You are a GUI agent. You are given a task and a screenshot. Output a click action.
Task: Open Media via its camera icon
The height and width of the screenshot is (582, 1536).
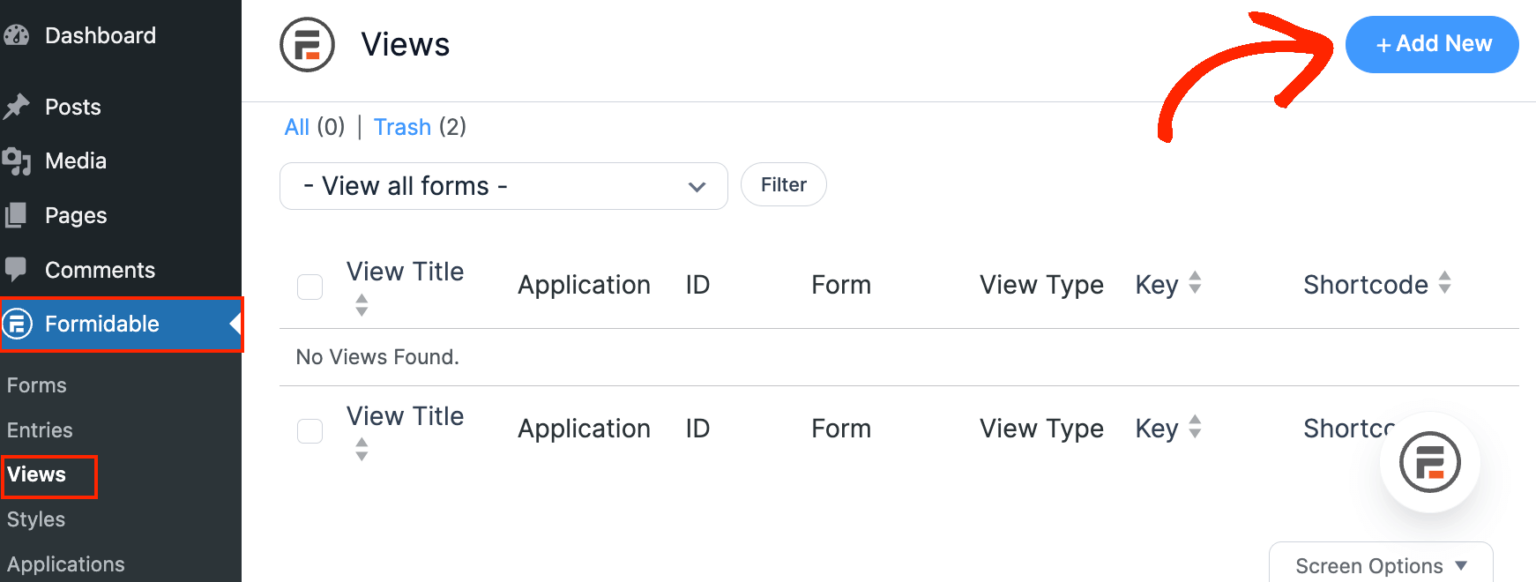[17, 160]
